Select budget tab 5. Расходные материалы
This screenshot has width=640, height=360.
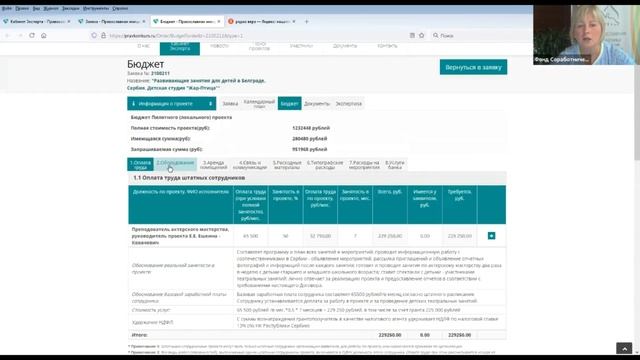pyautogui.click(x=287, y=165)
